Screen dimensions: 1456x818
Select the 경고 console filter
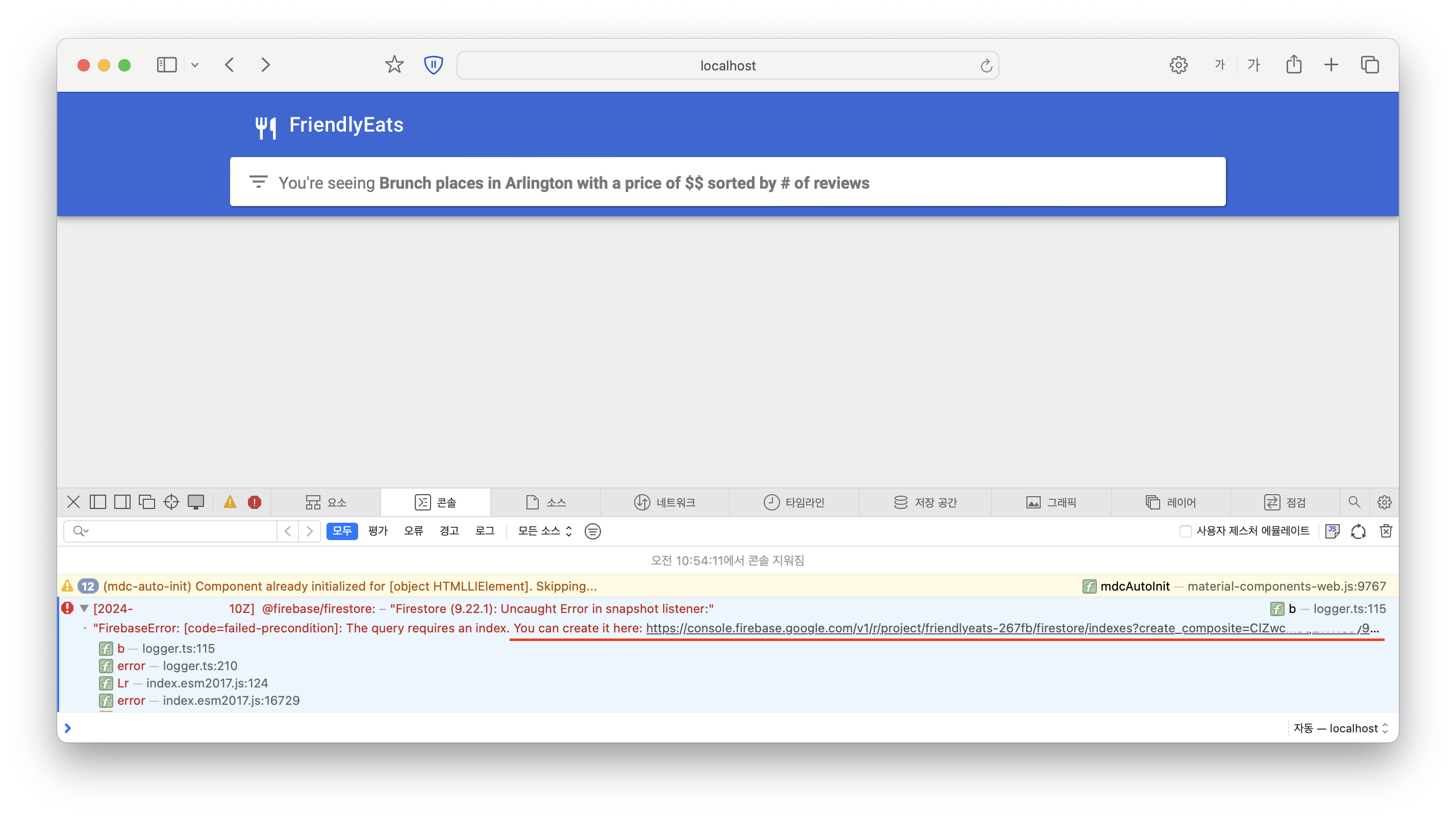click(449, 531)
